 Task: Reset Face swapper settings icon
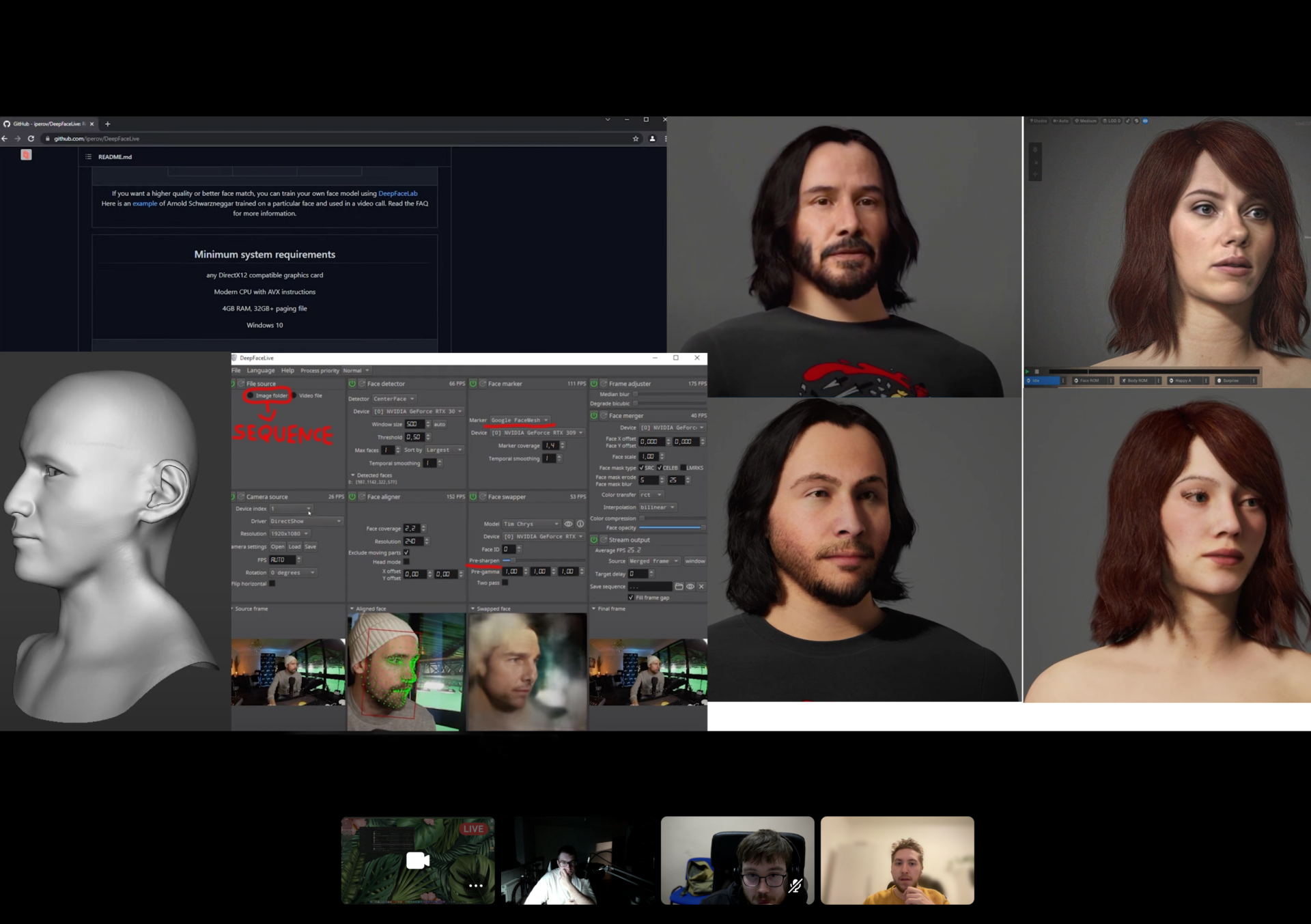(483, 496)
